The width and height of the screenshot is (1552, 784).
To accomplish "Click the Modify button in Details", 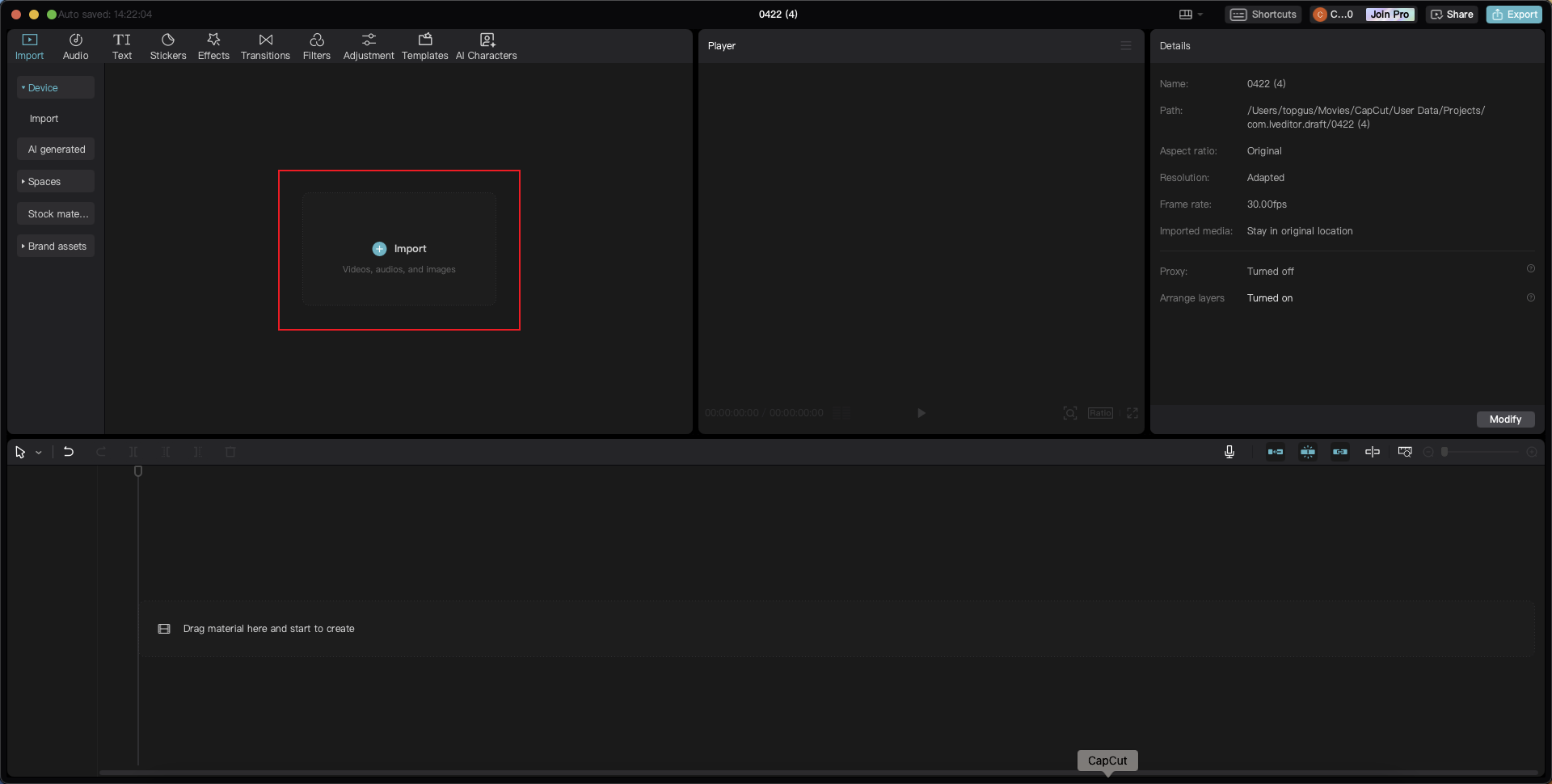I will click(1505, 419).
